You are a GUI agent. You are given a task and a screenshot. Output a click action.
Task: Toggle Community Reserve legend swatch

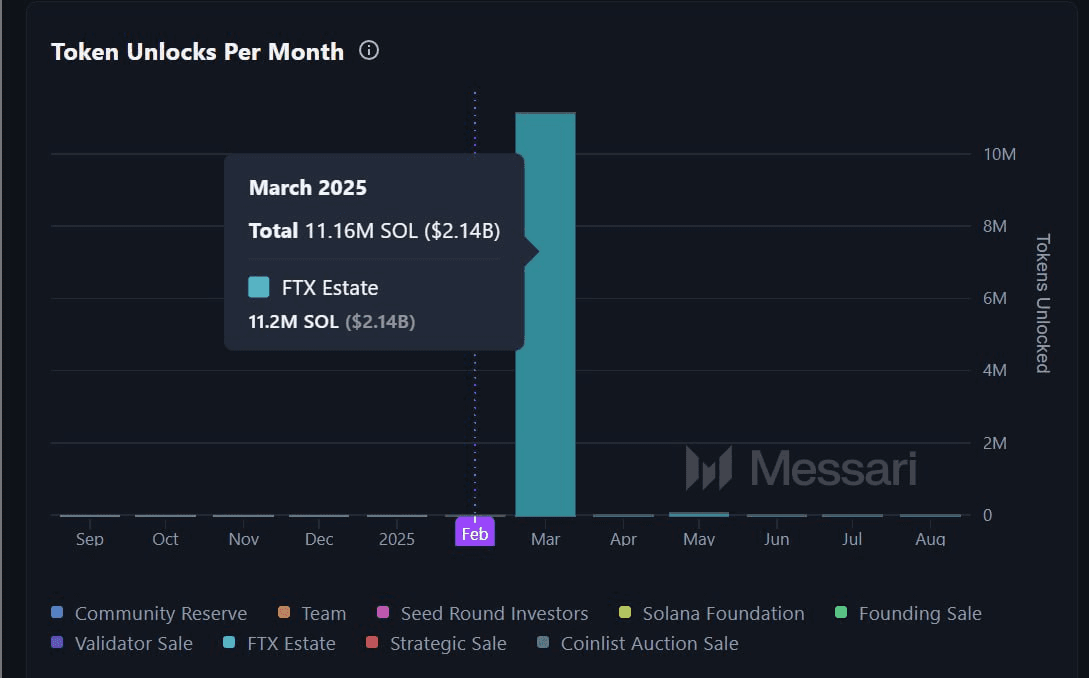point(57,612)
